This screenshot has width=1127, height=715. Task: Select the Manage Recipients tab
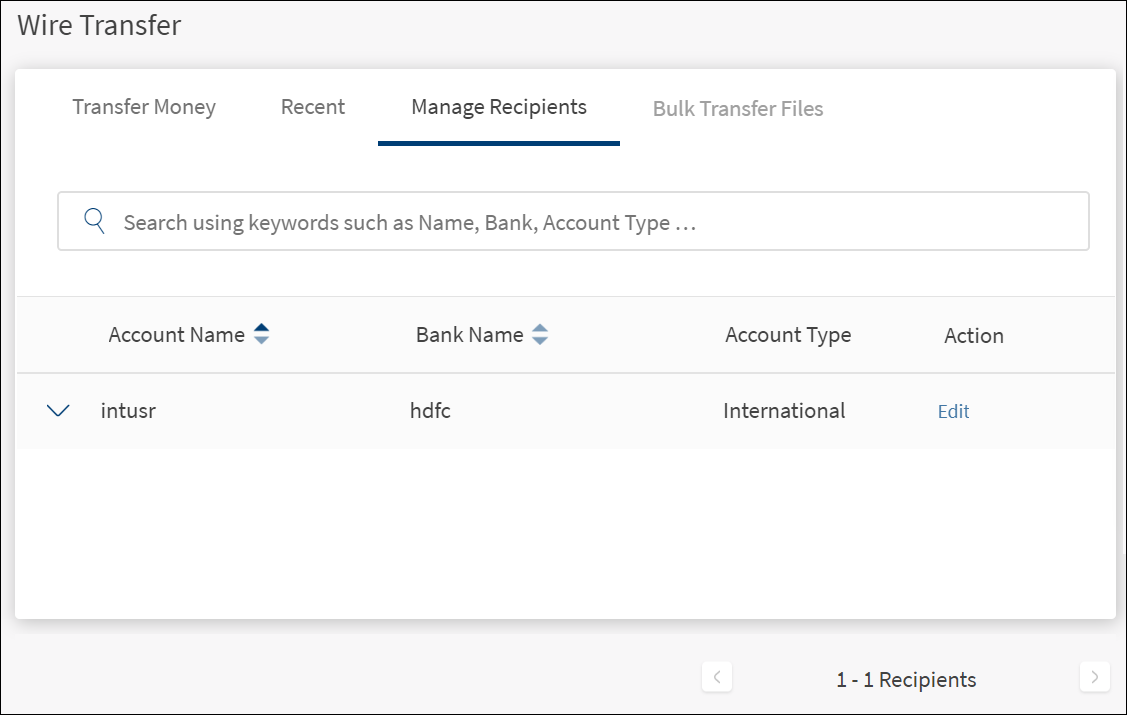pos(499,107)
